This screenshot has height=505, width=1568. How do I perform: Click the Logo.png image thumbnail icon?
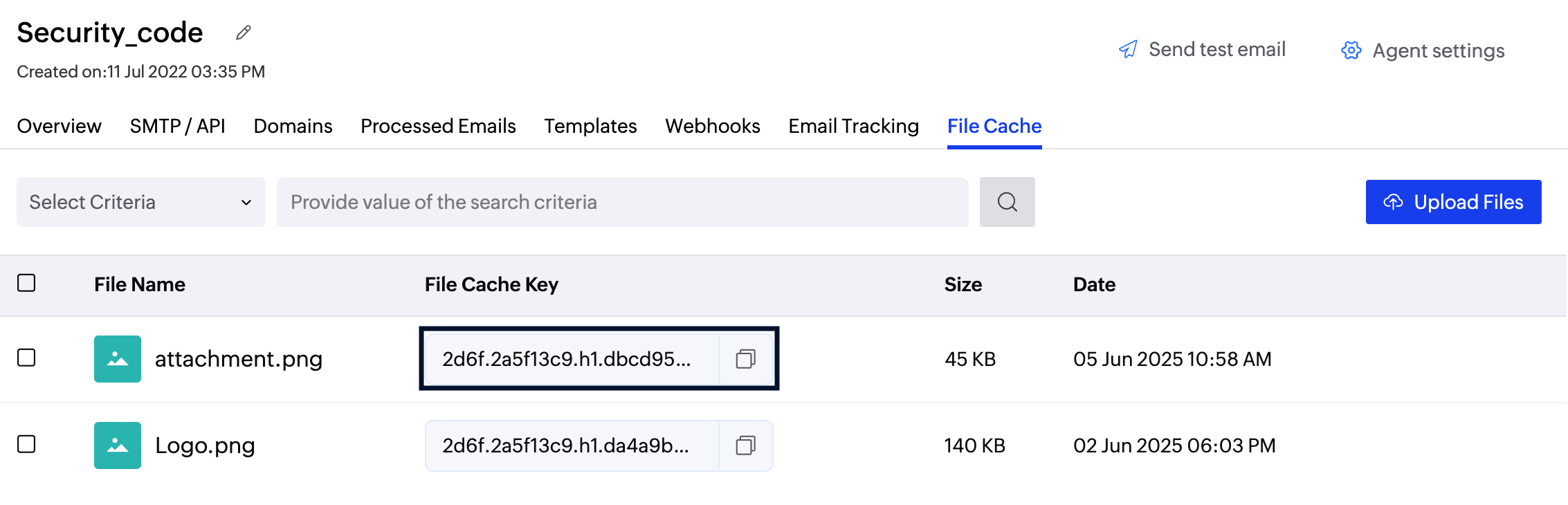click(117, 446)
